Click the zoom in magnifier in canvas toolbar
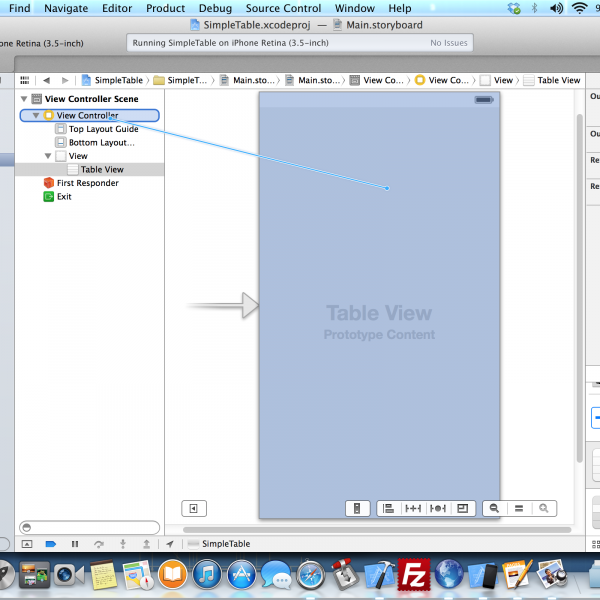The height and width of the screenshot is (600, 600). pyautogui.click(x=544, y=508)
